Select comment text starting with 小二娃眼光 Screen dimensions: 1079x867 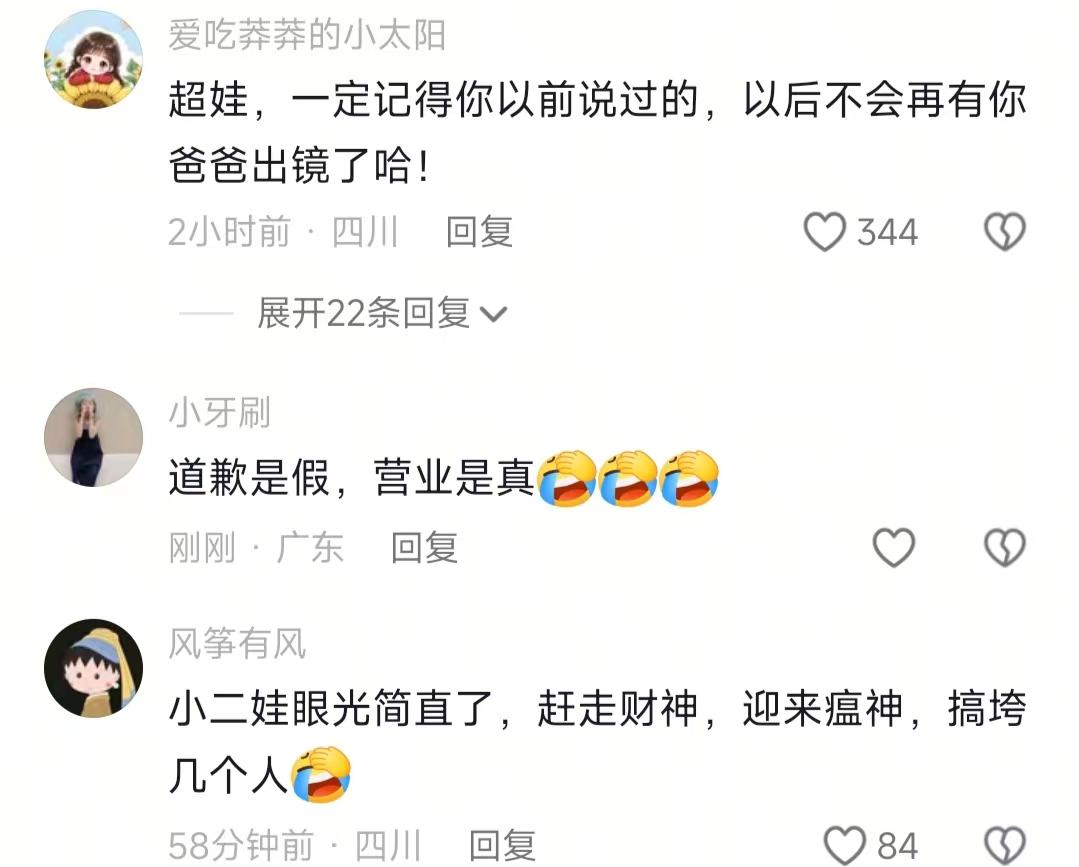click(x=597, y=742)
